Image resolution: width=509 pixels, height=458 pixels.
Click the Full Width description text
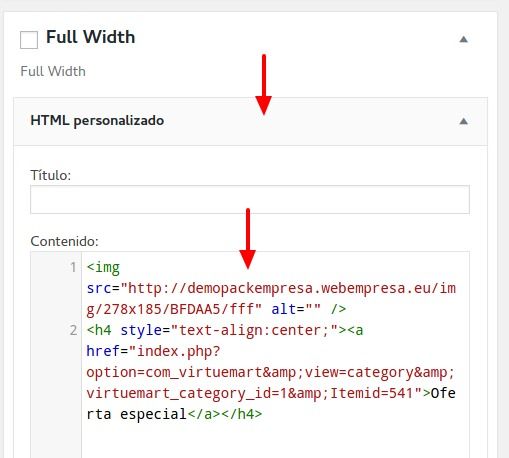pos(53,71)
